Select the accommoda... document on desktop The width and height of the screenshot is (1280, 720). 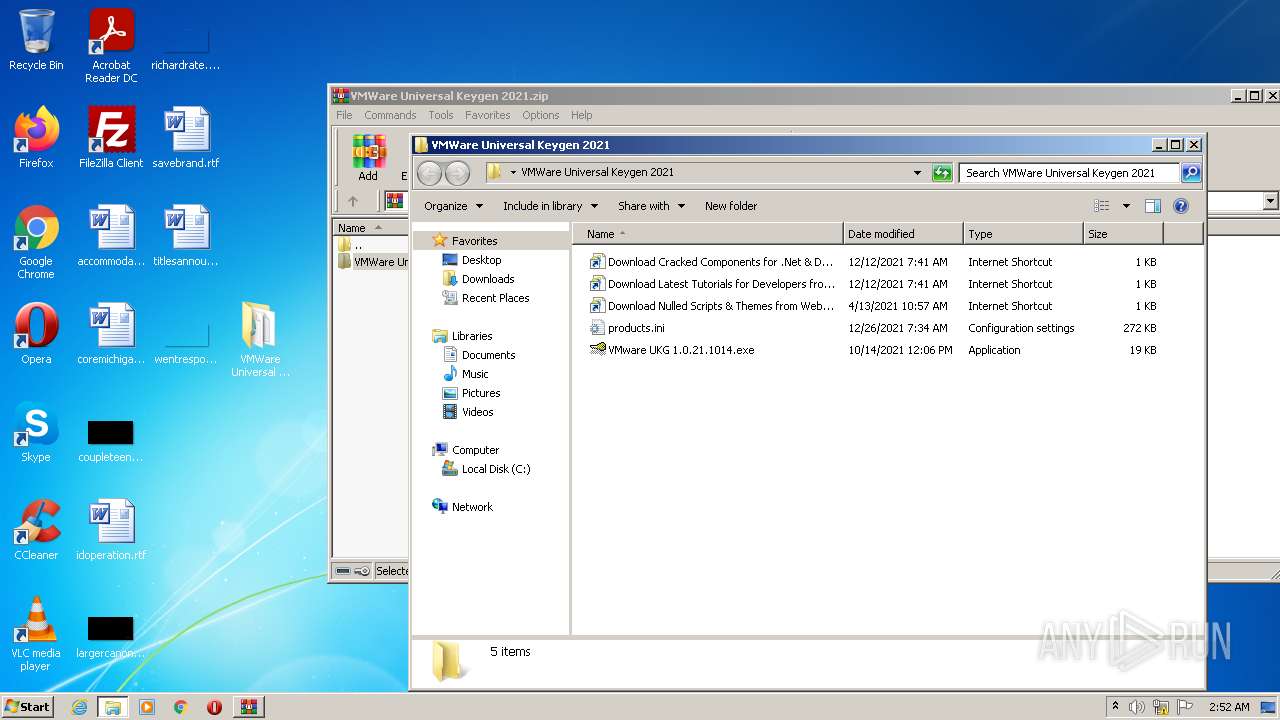coord(111,236)
